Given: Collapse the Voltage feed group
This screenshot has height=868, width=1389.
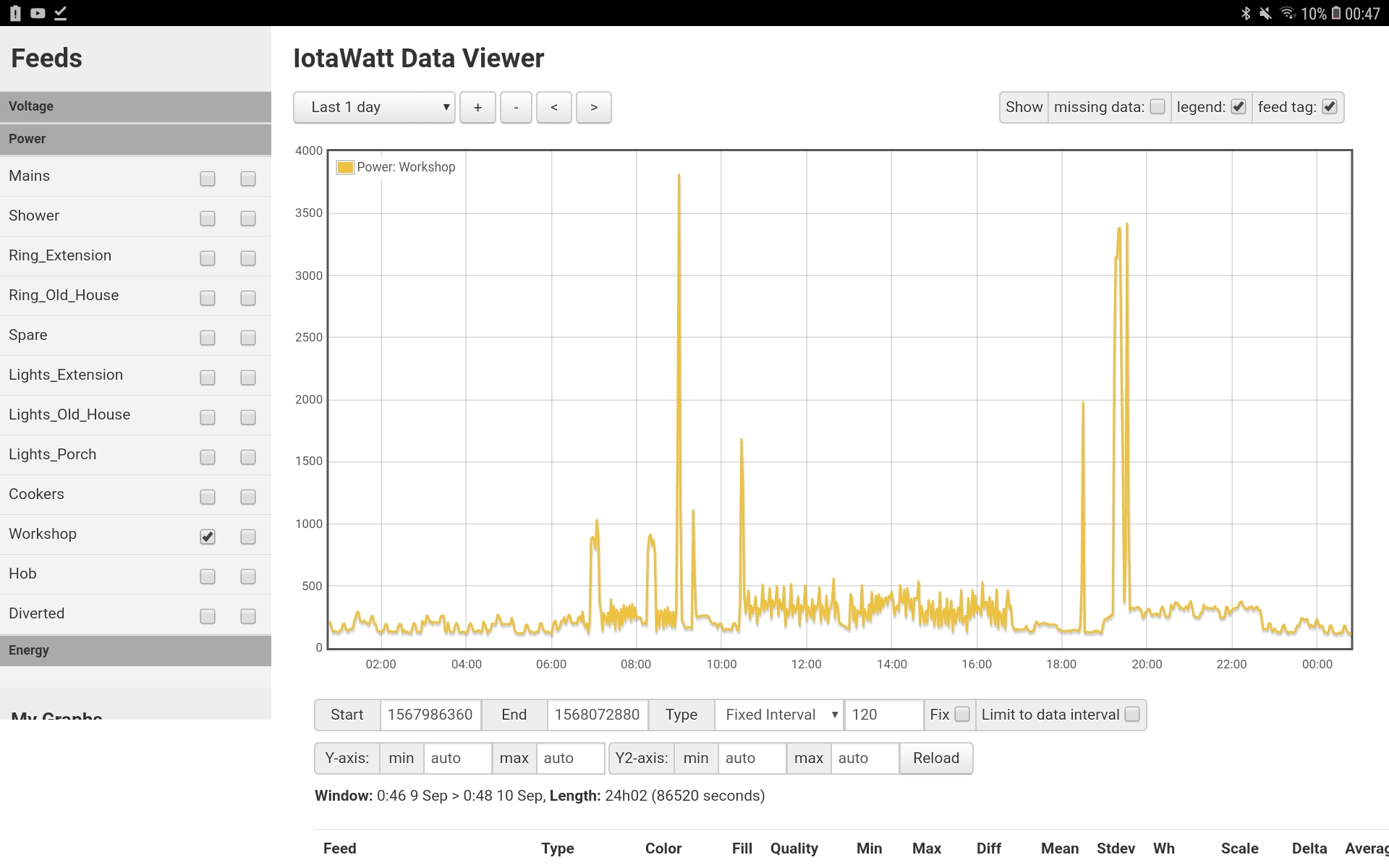Looking at the screenshot, I should coord(135,106).
